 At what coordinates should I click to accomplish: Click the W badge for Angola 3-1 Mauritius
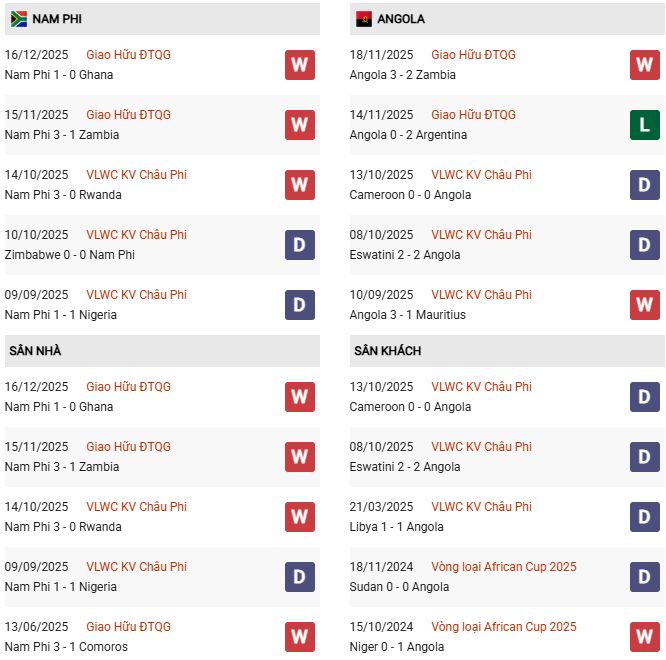[645, 305]
